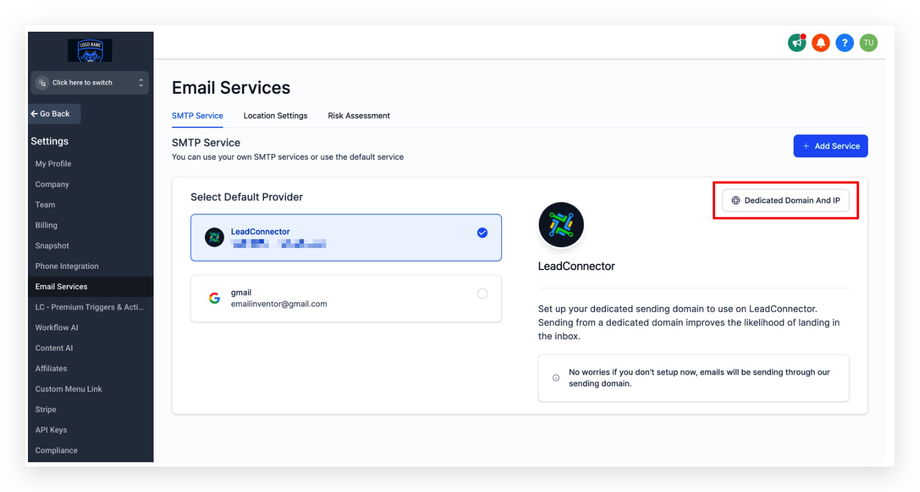
Task: Select LeadConnector as default provider
Action: pyautogui.click(x=482, y=233)
